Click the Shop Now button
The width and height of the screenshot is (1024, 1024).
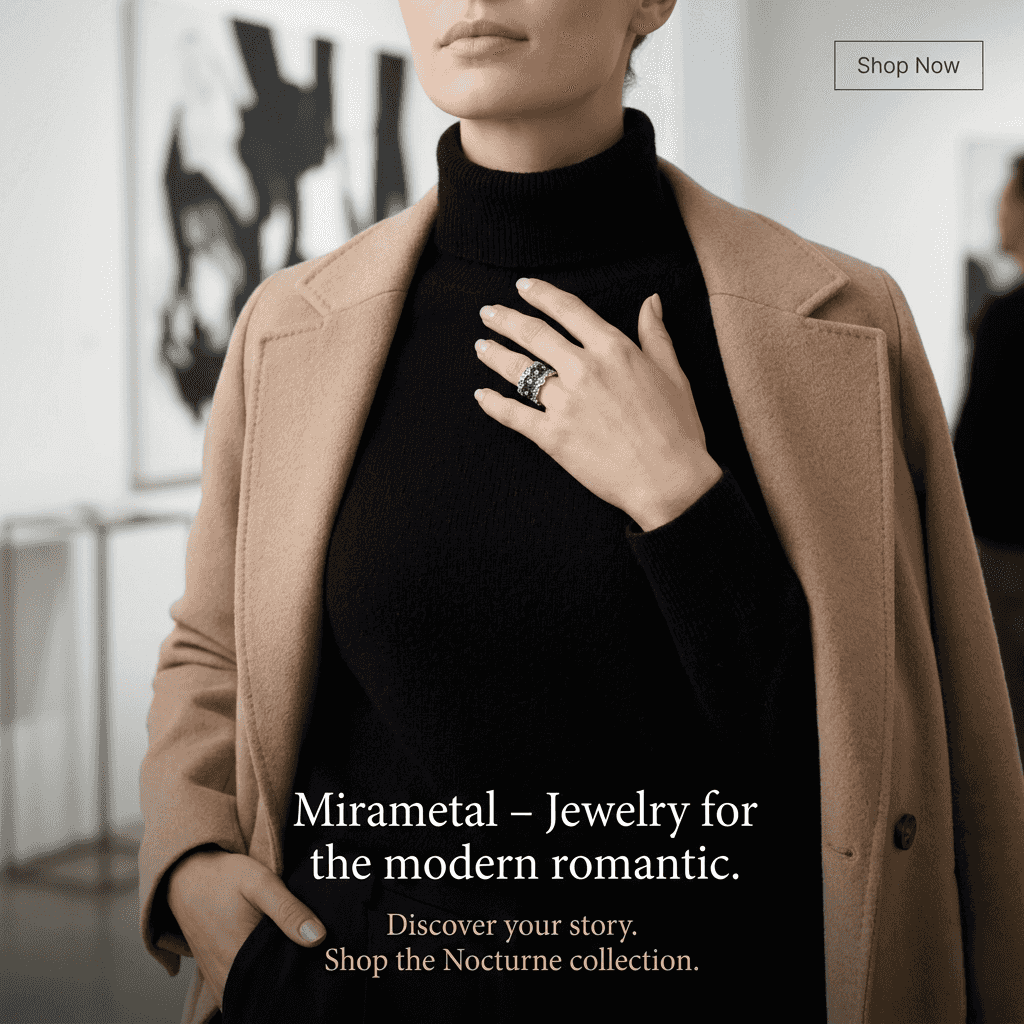coord(908,65)
